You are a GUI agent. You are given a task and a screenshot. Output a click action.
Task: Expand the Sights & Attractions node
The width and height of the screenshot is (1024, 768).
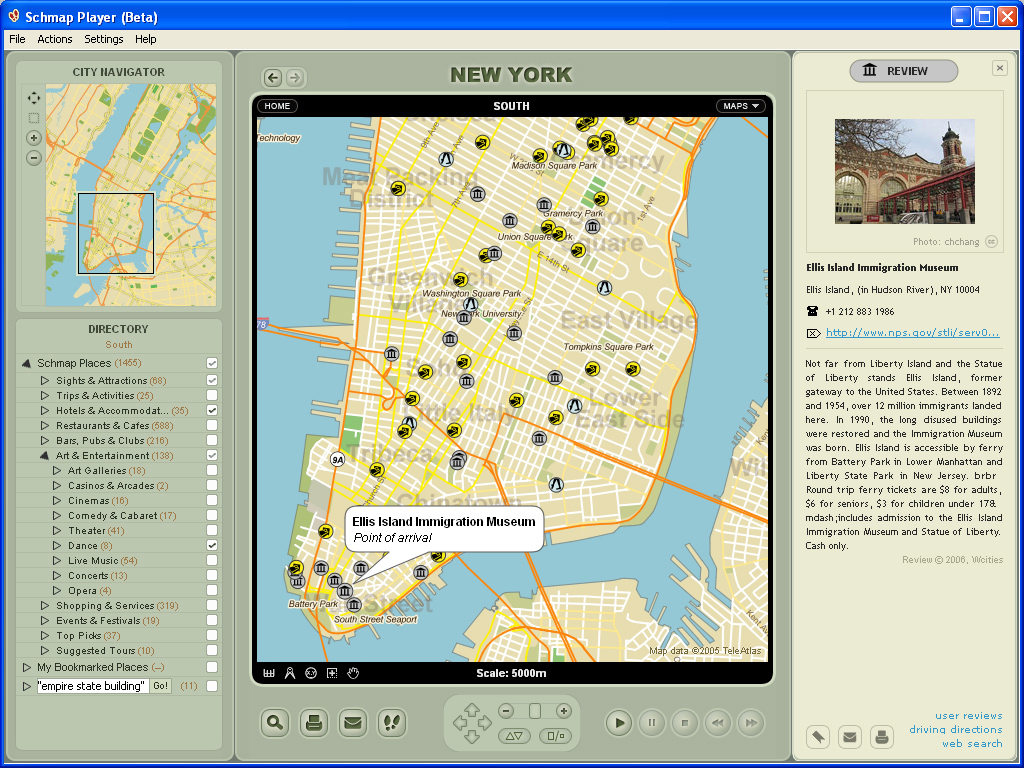click(44, 380)
